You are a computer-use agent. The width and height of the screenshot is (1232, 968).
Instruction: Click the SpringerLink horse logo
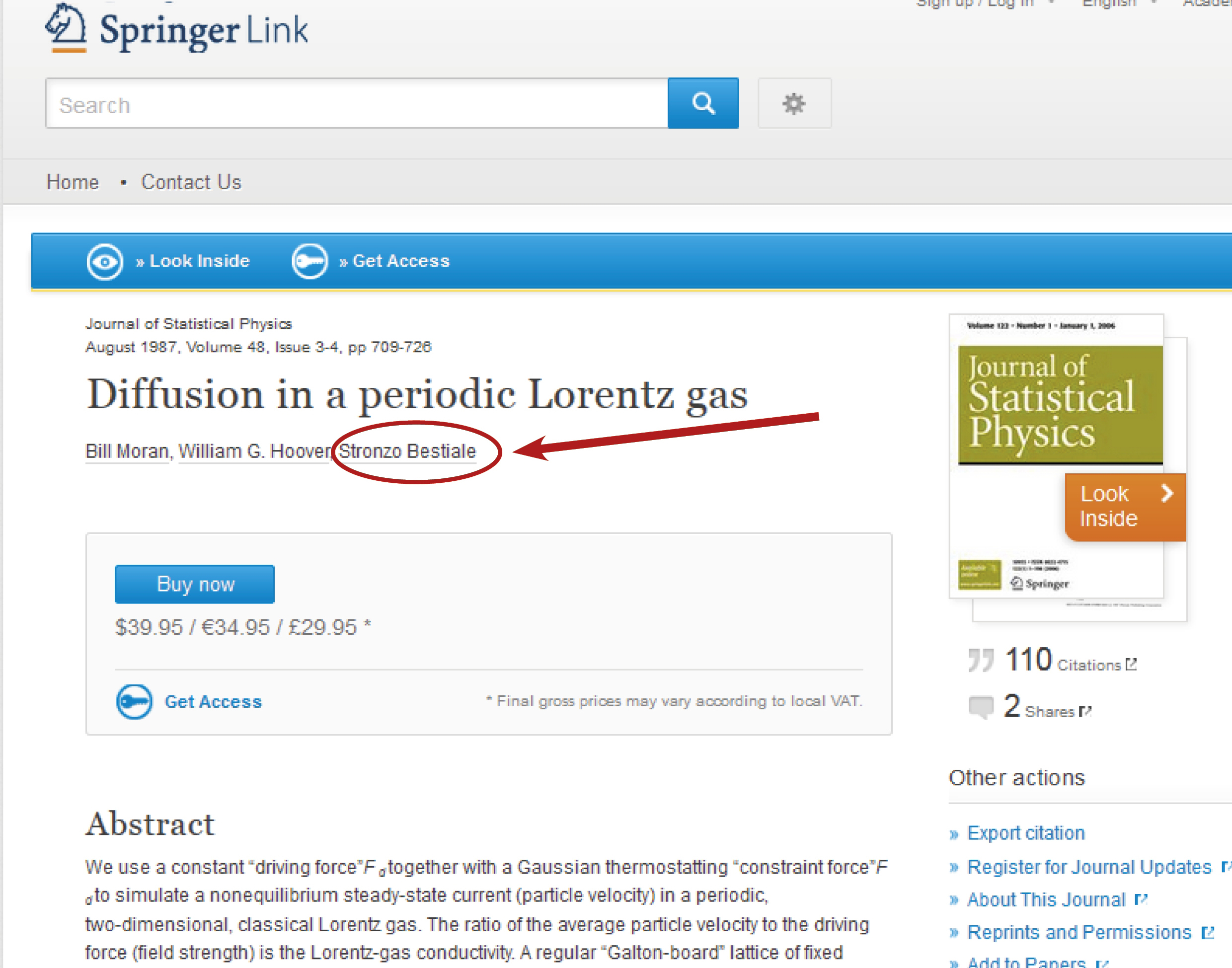coord(66,27)
